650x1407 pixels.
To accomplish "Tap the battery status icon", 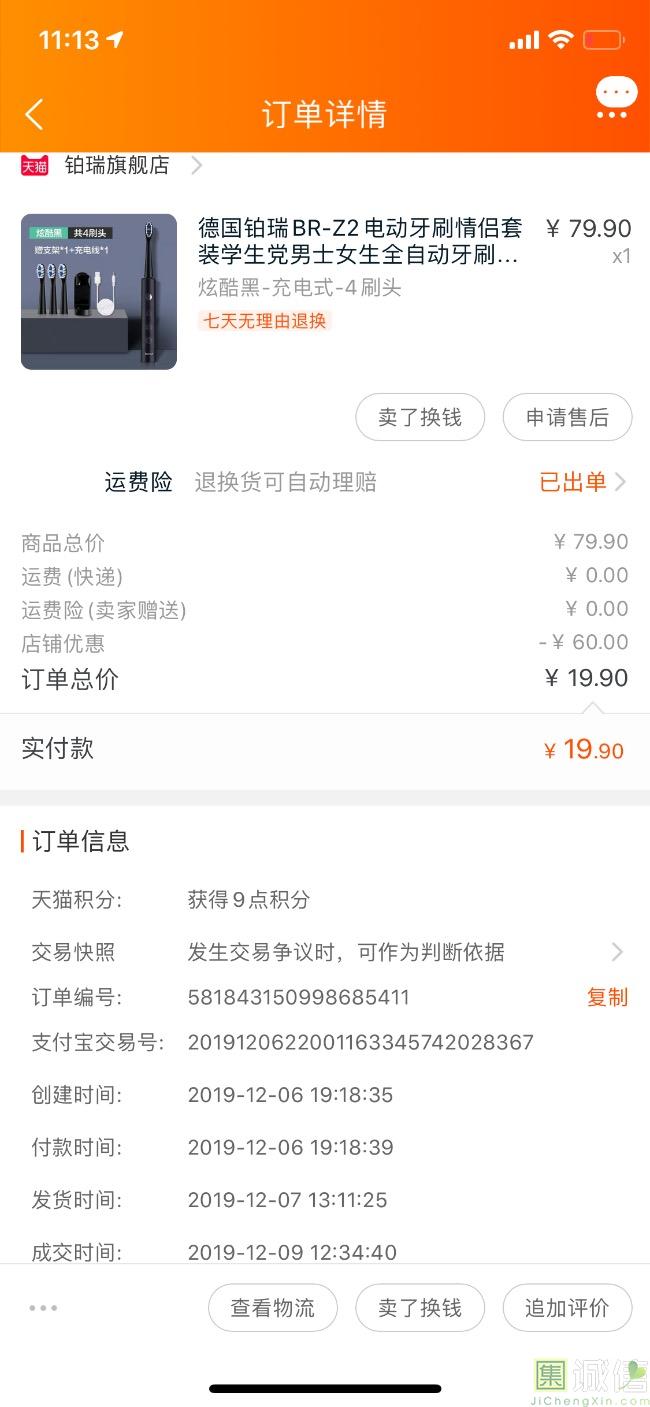I will pos(603,40).
